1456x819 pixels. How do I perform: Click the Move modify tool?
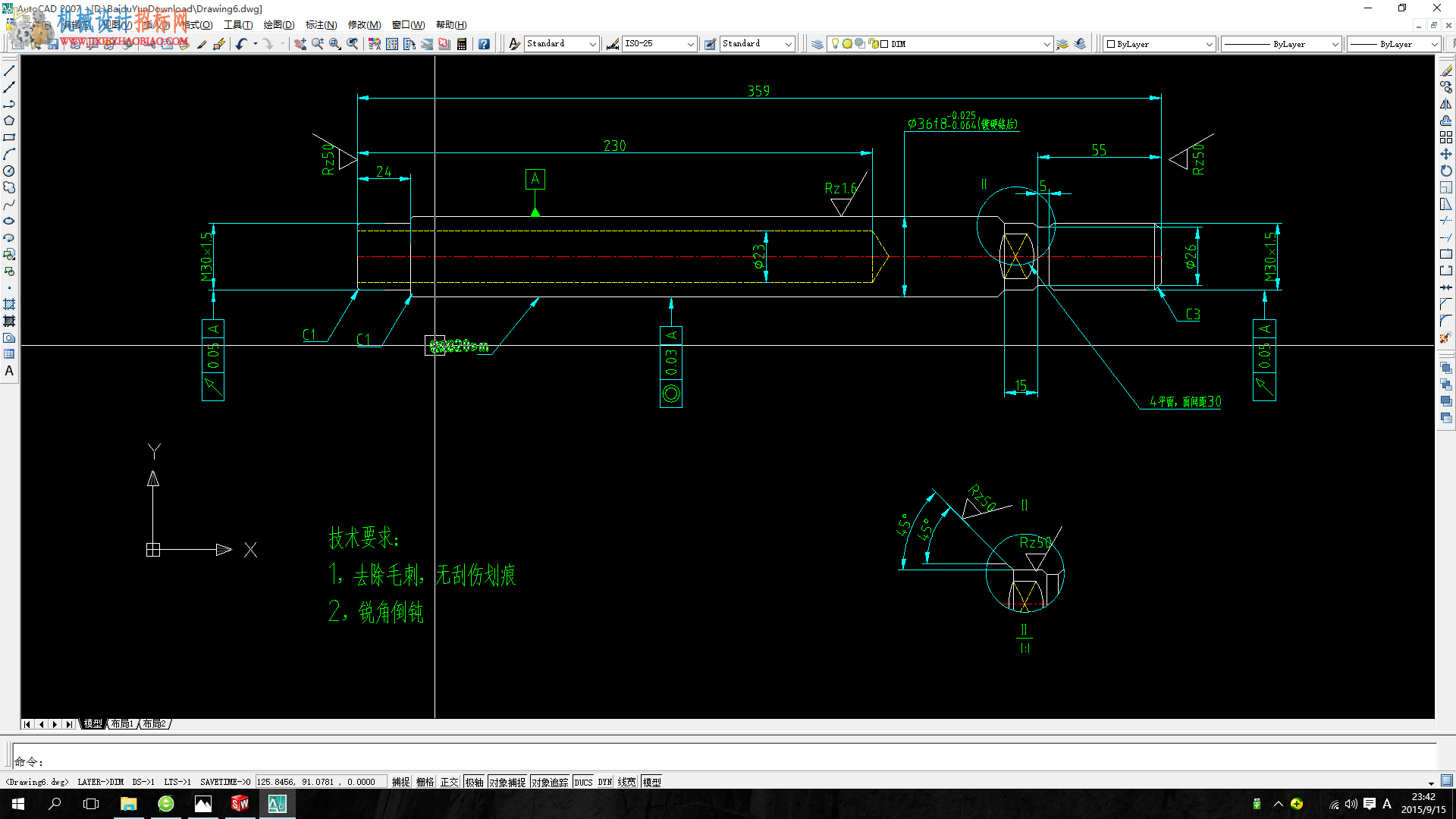click(x=1446, y=154)
